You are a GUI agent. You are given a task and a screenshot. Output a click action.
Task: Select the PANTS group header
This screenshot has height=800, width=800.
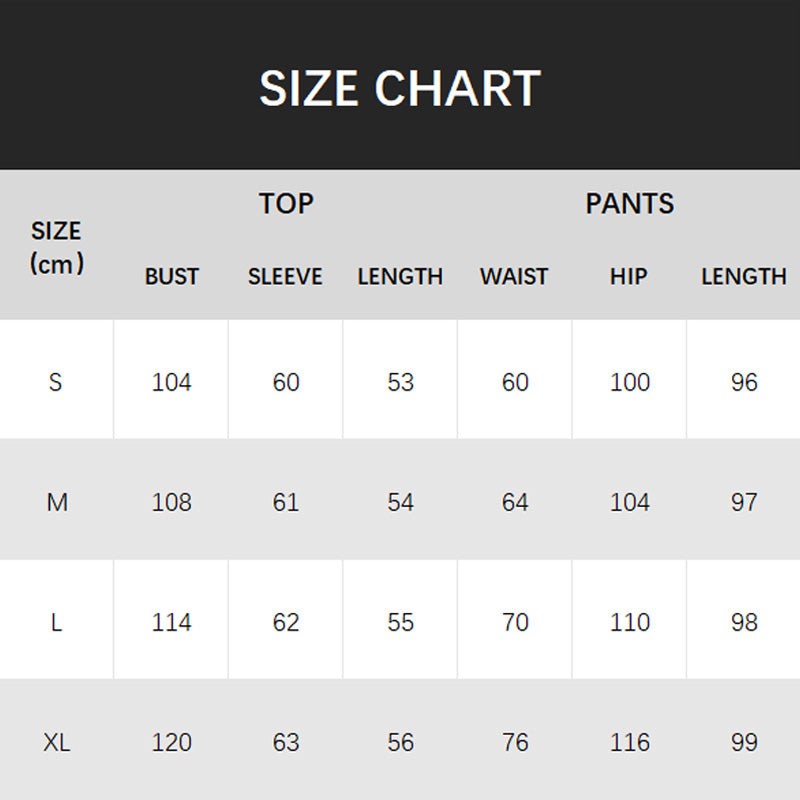point(629,203)
